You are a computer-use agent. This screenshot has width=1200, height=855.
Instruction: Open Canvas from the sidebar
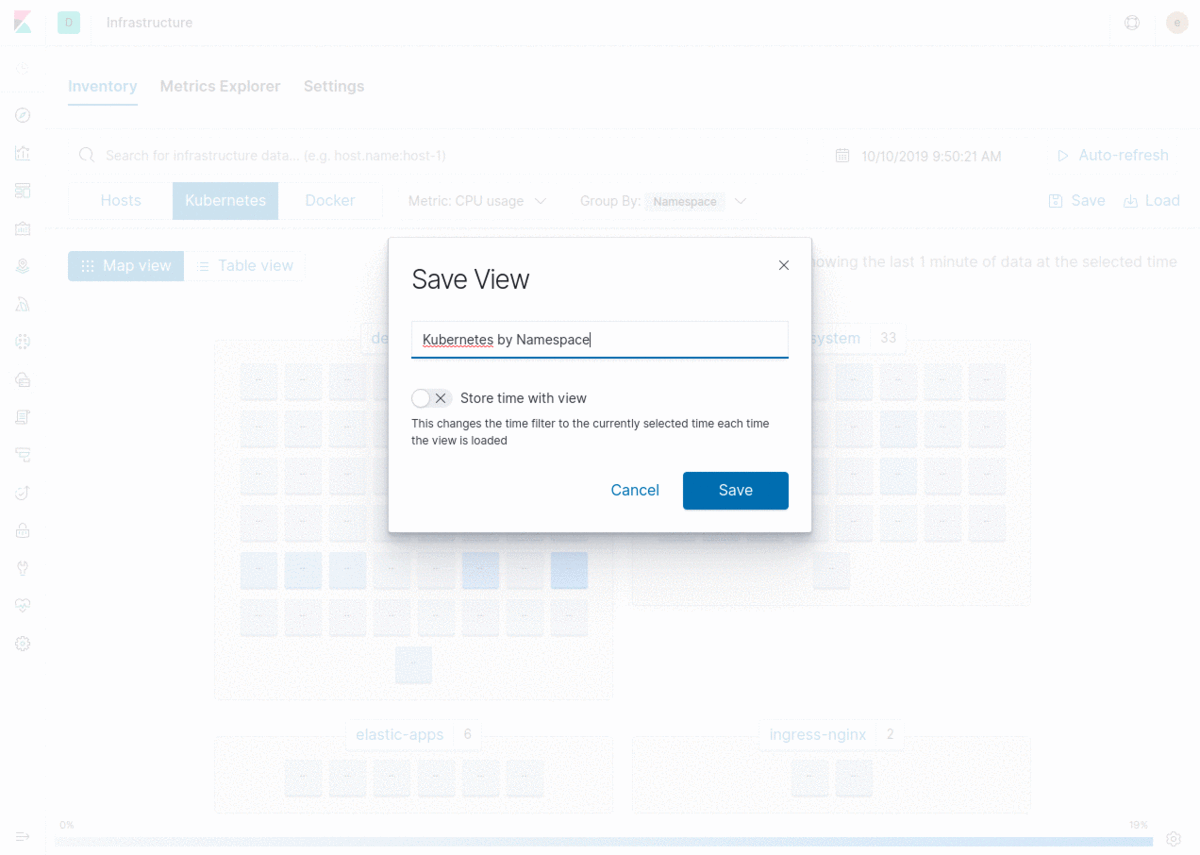point(23,229)
